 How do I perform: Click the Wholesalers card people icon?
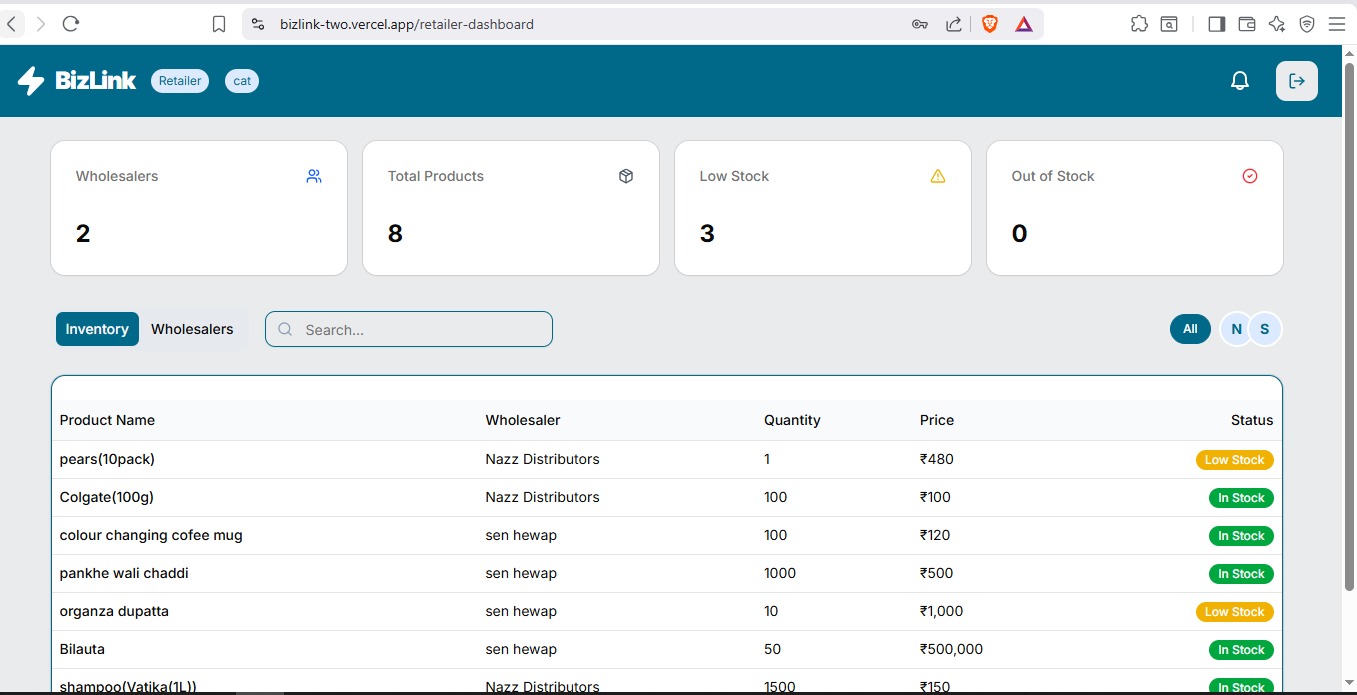point(314,176)
